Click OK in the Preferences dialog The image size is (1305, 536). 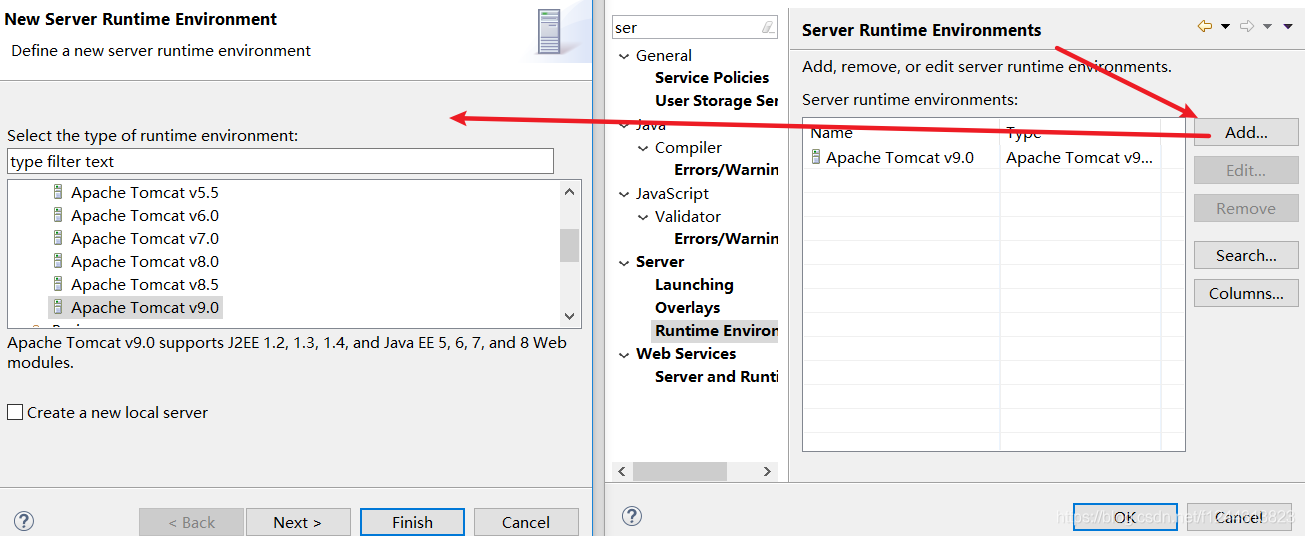(x=1125, y=517)
